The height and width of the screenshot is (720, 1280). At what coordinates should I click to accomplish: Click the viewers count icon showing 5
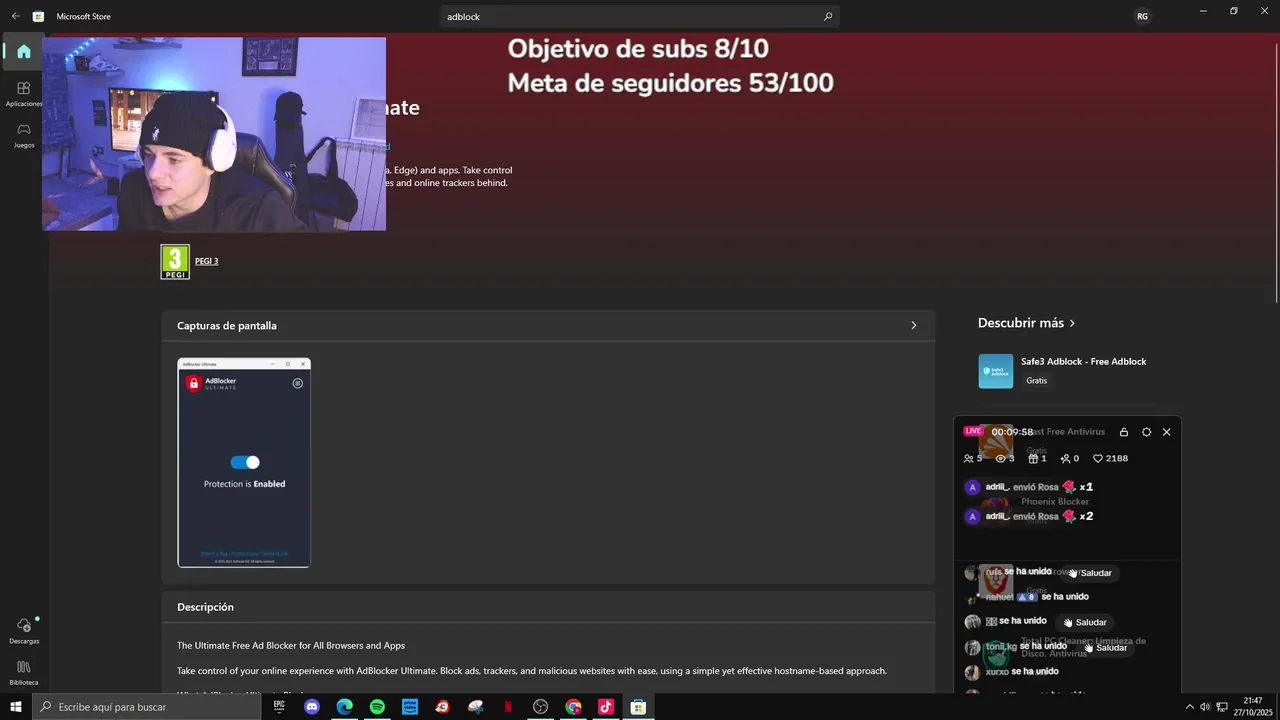(x=973, y=458)
